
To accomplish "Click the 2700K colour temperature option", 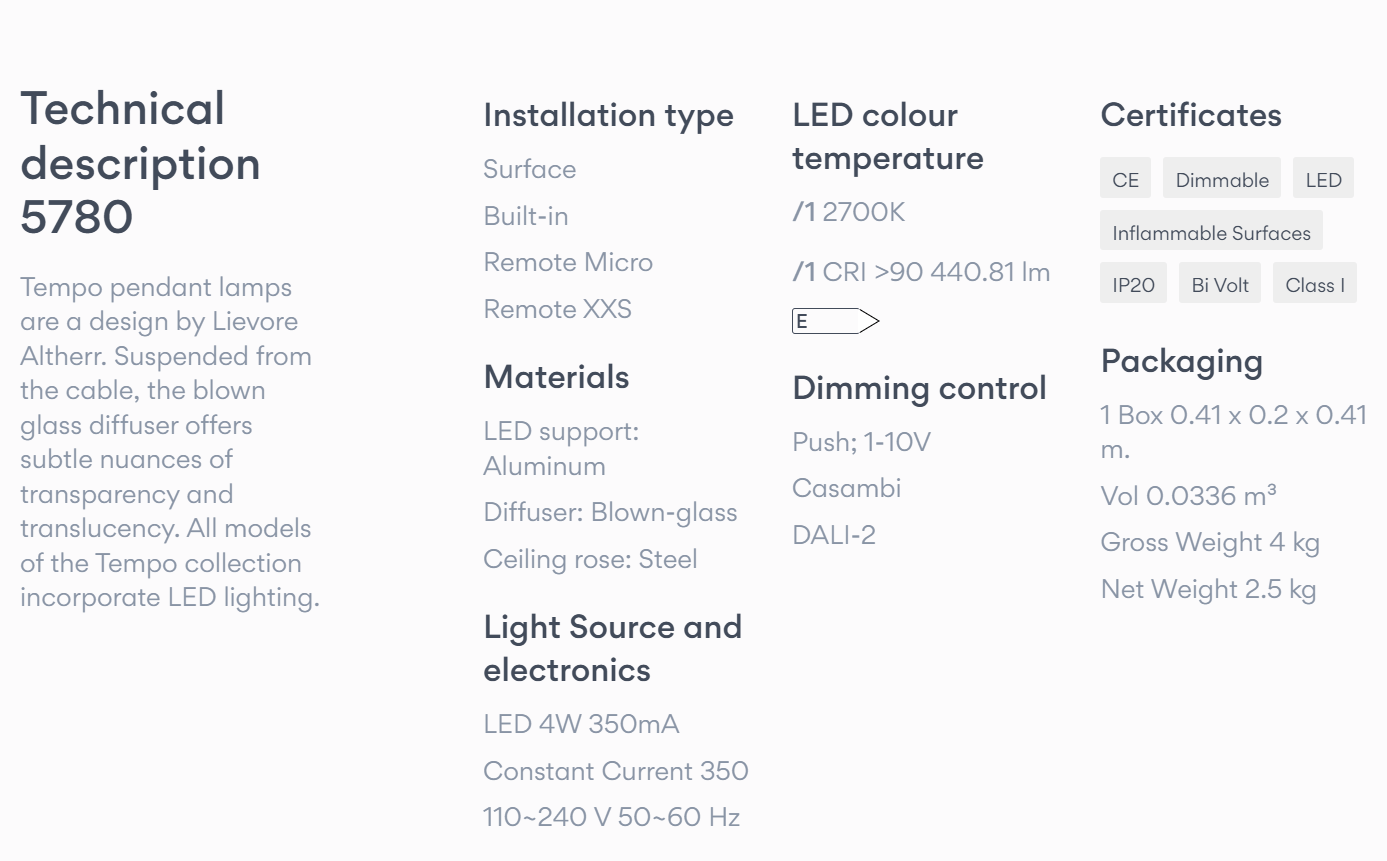I will (x=849, y=212).
